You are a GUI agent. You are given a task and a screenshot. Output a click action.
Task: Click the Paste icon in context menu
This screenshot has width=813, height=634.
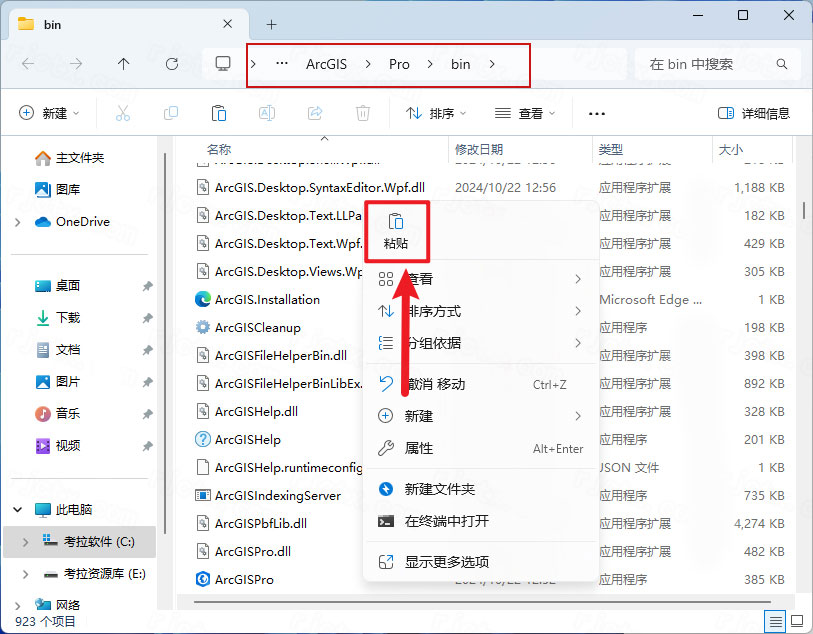396,222
